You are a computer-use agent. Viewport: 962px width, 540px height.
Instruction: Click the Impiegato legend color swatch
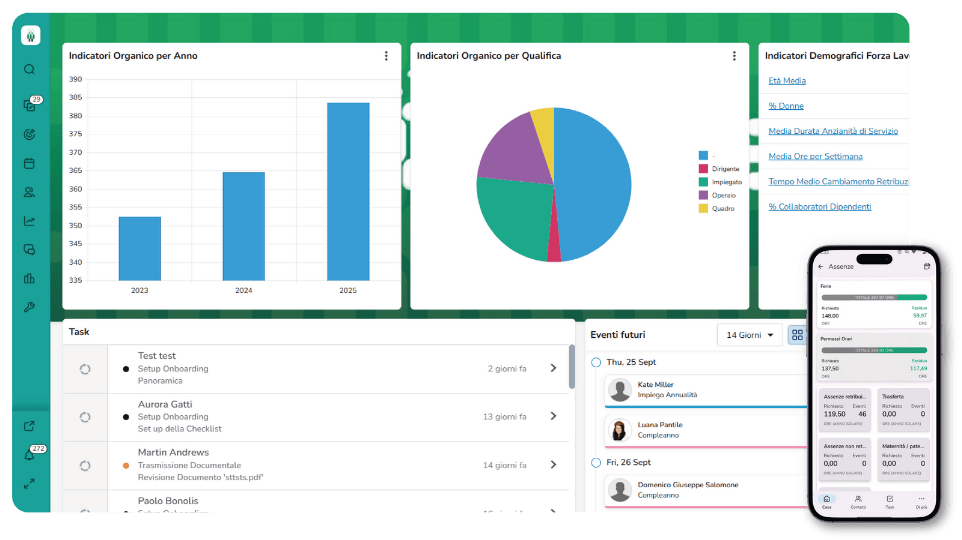(x=703, y=182)
